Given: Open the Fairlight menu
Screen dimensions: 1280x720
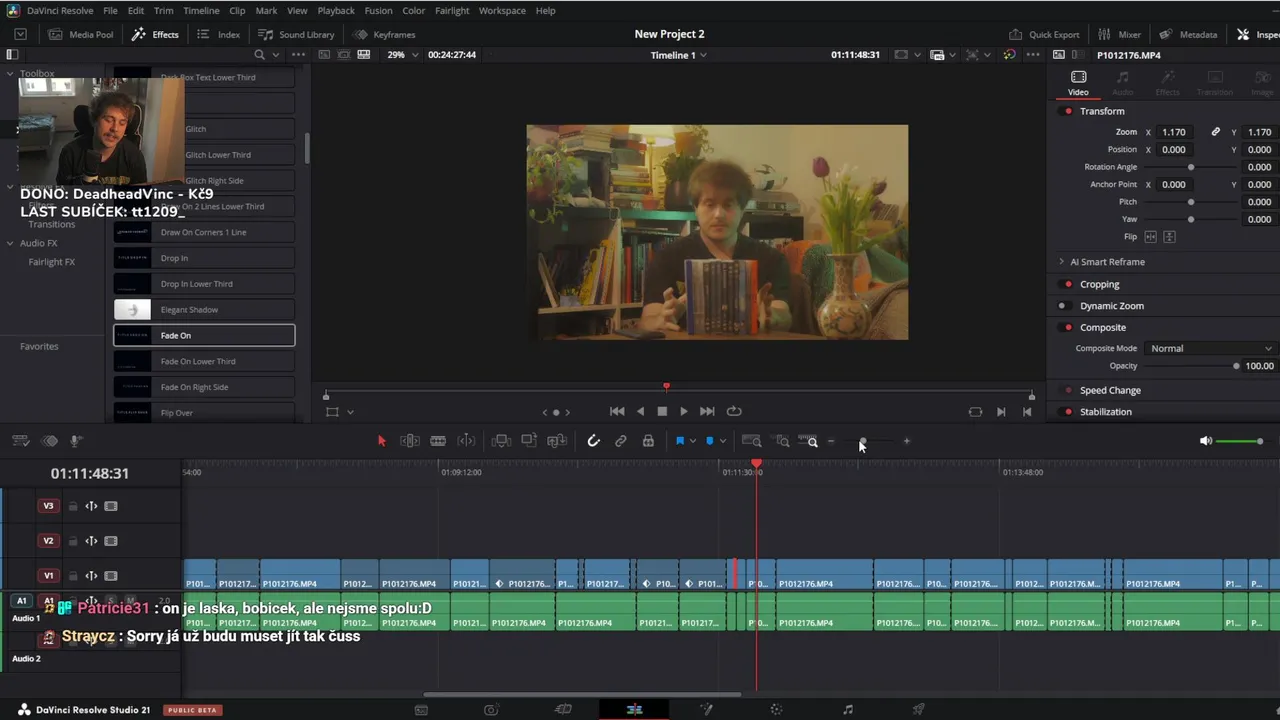Looking at the screenshot, I should coord(452,10).
